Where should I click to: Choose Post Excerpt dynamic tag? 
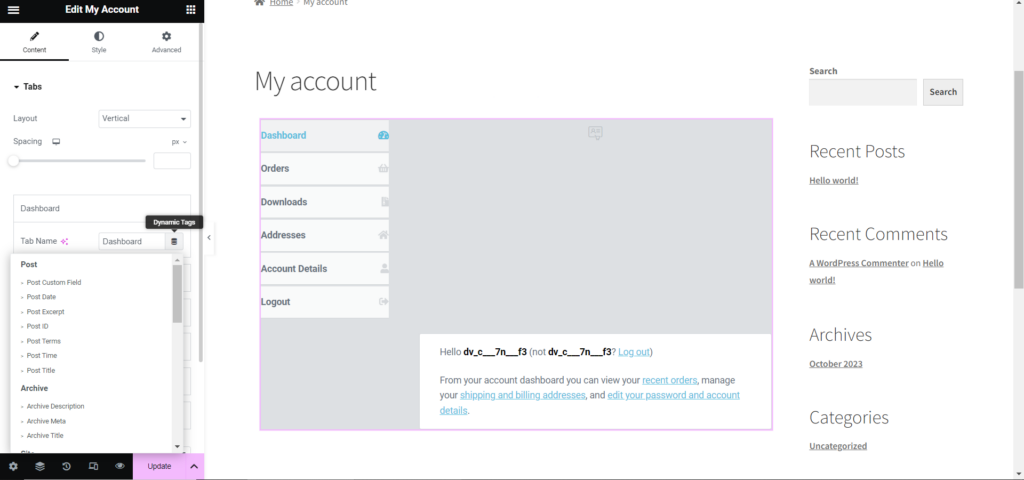pyautogui.click(x=45, y=312)
